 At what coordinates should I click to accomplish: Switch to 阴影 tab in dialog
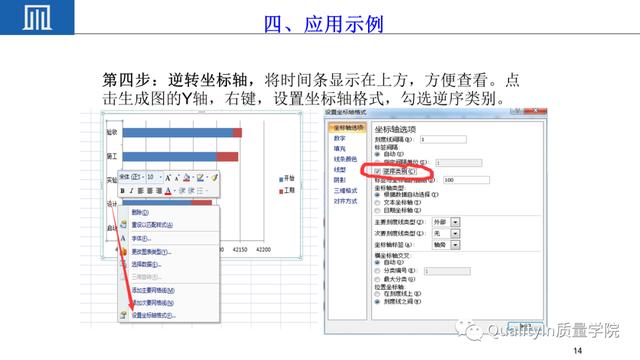click(x=339, y=180)
